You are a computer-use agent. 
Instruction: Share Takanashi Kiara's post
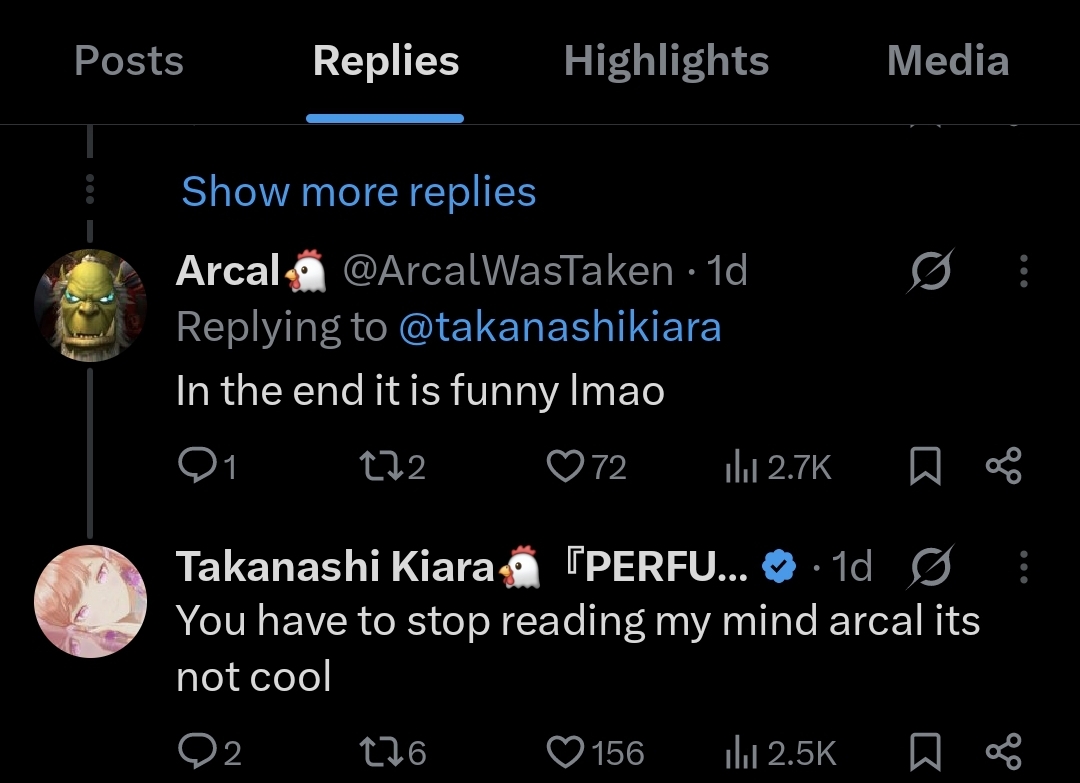(x=1003, y=751)
